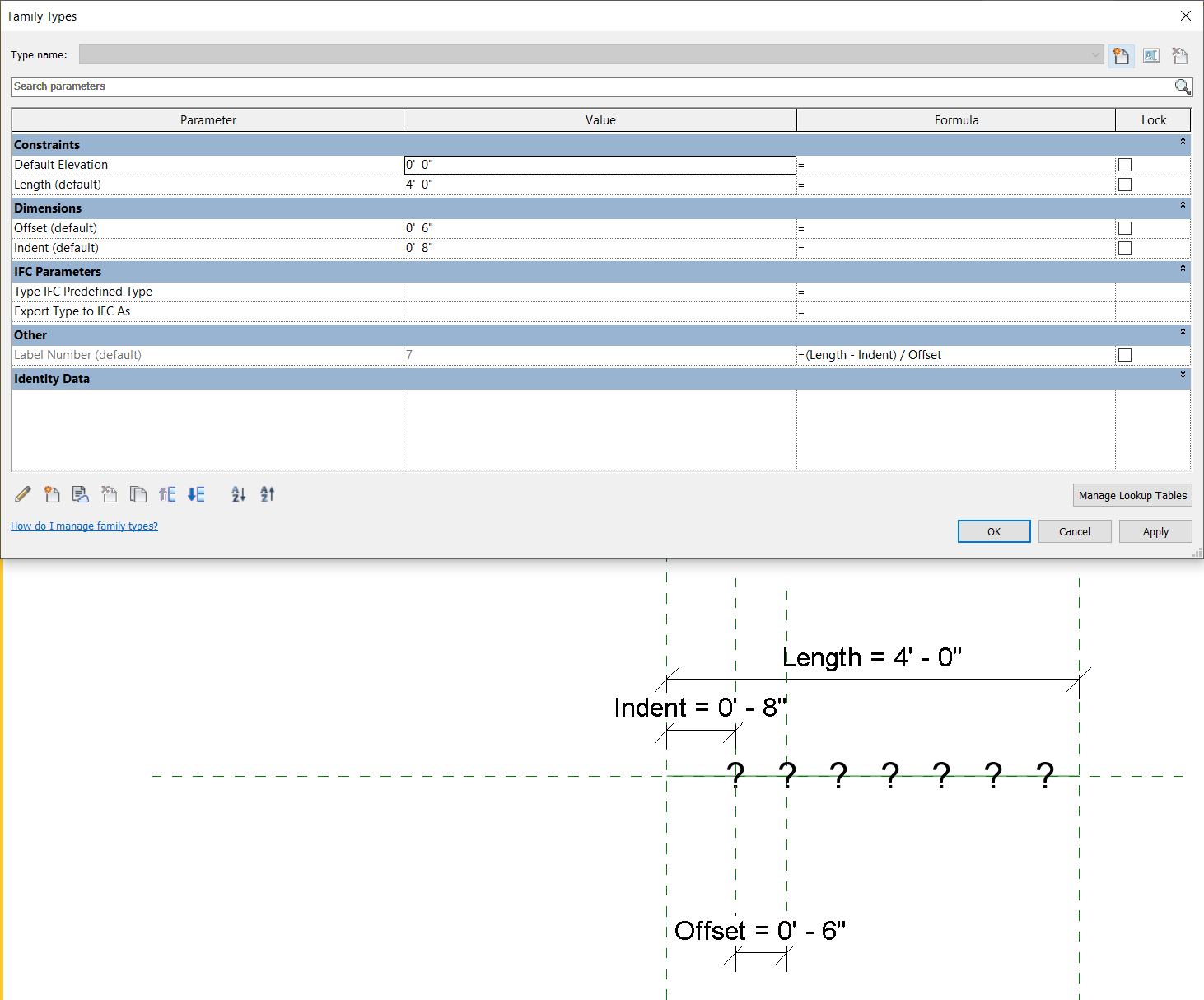
Task: Click the Rename Type icon
Action: 1150,55
